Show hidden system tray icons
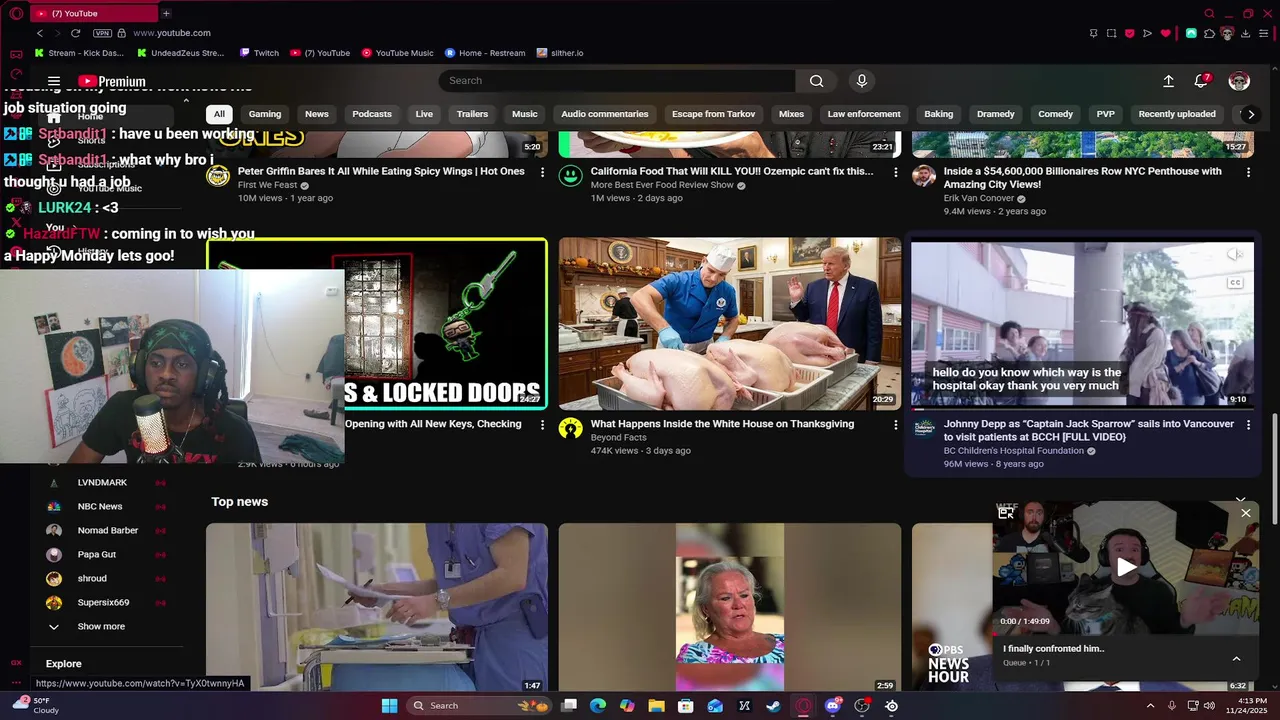1280x720 pixels. (1150, 706)
